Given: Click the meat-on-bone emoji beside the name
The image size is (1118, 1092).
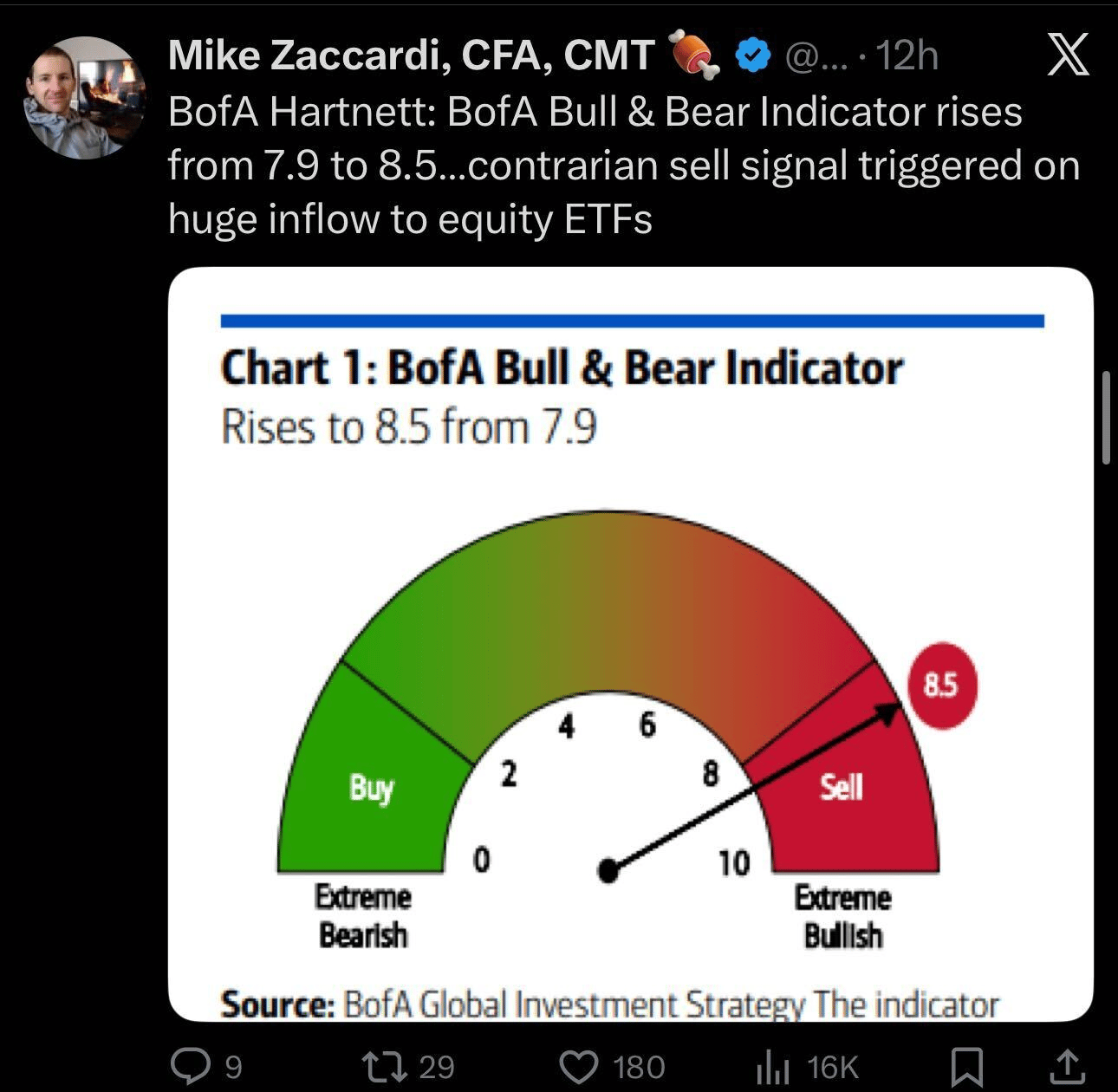Looking at the screenshot, I should tap(696, 56).
